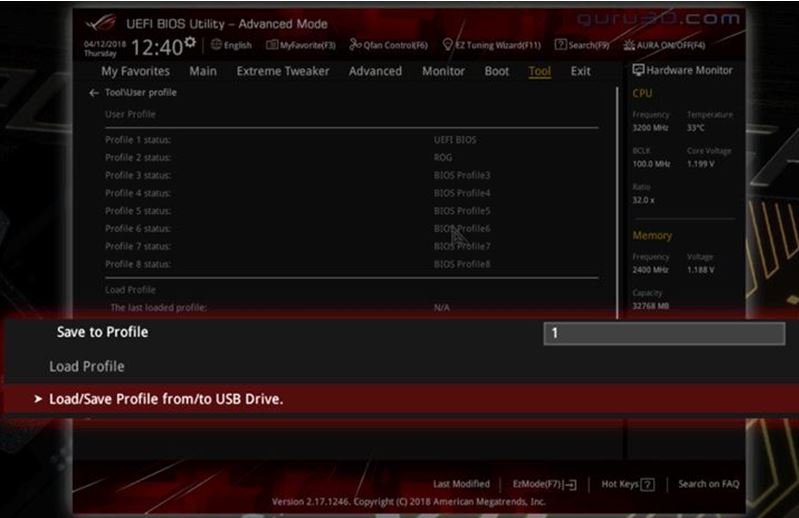Open Load/Save Profile from/to USB Drive
This screenshot has width=799, height=518.
point(400,399)
